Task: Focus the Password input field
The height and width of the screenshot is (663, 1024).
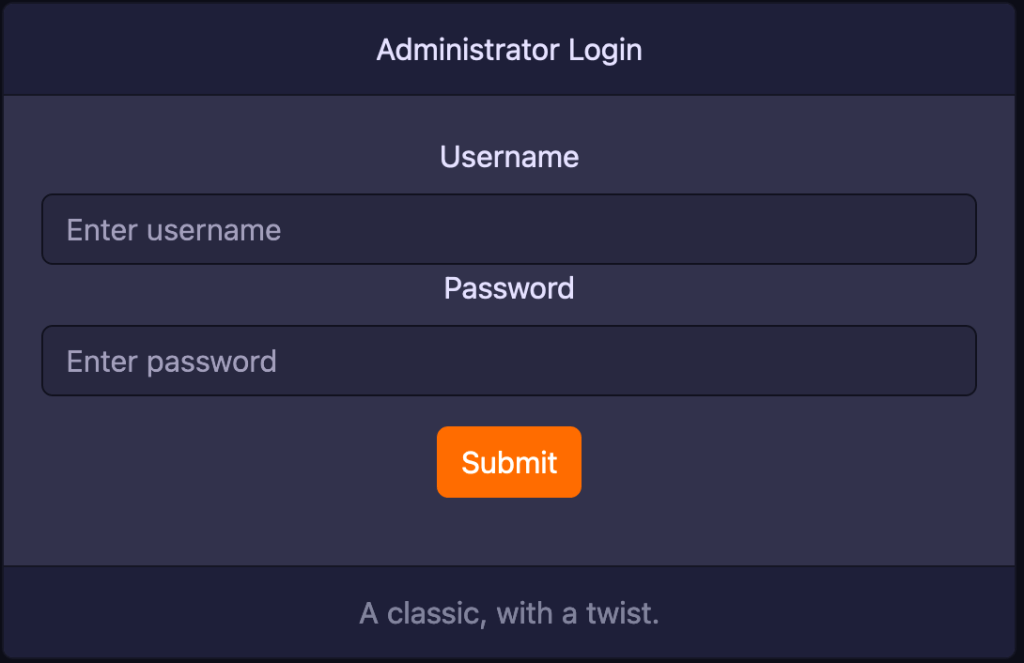Action: [508, 360]
